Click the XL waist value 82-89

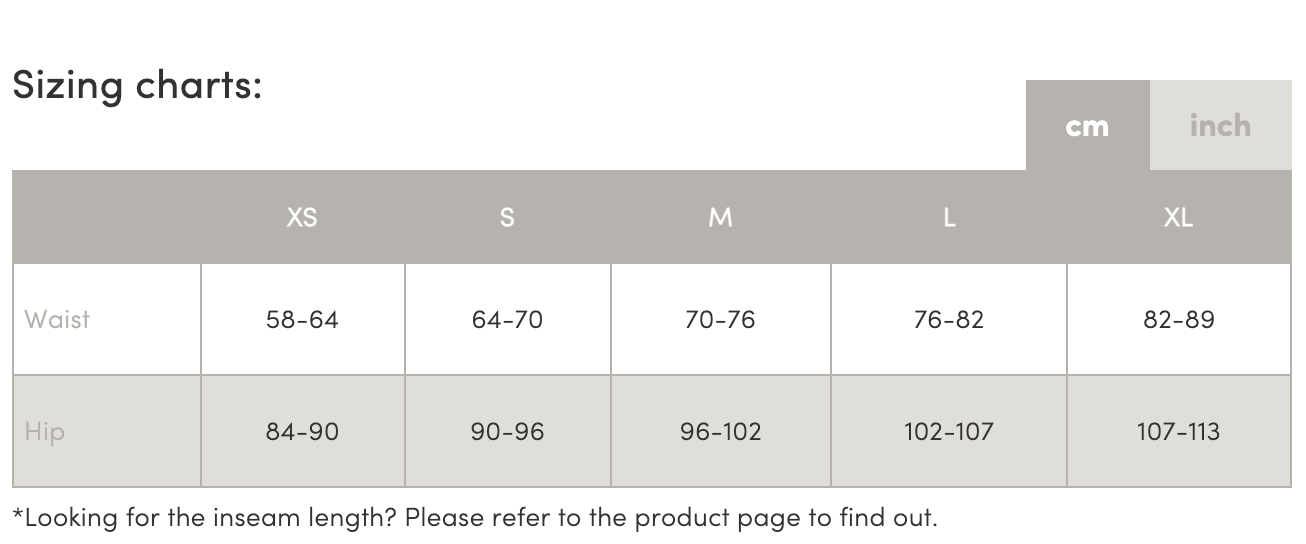[x=1178, y=320]
